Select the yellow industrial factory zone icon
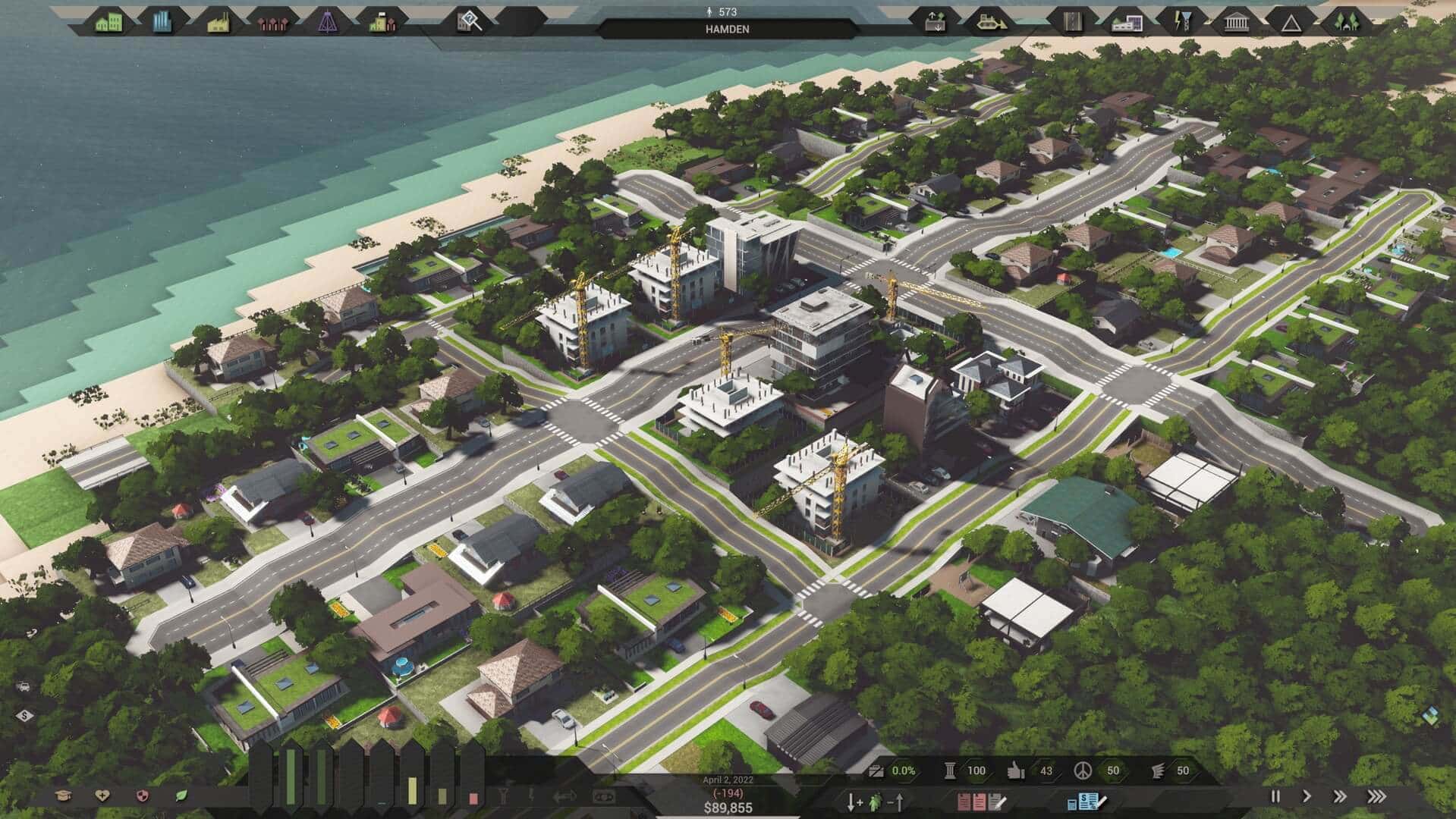Image resolution: width=1456 pixels, height=819 pixels. coord(219,22)
